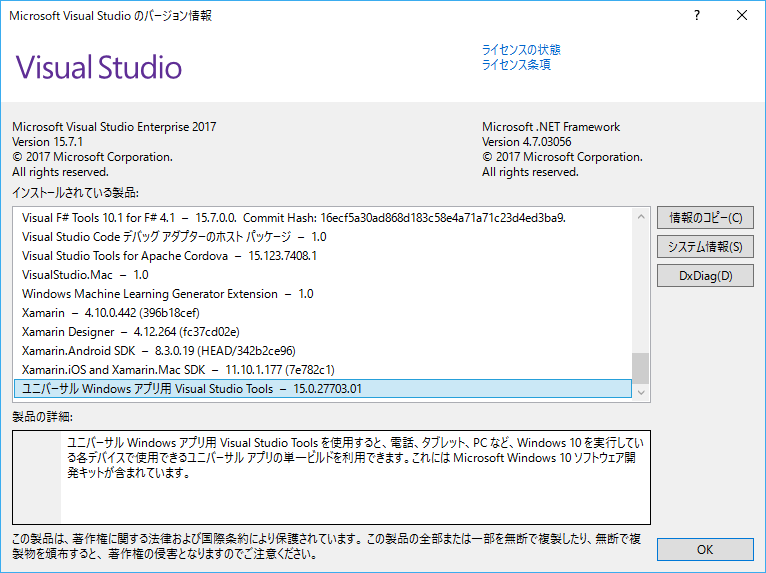Click the Microsoft .NET Framework text

(x=551, y=127)
